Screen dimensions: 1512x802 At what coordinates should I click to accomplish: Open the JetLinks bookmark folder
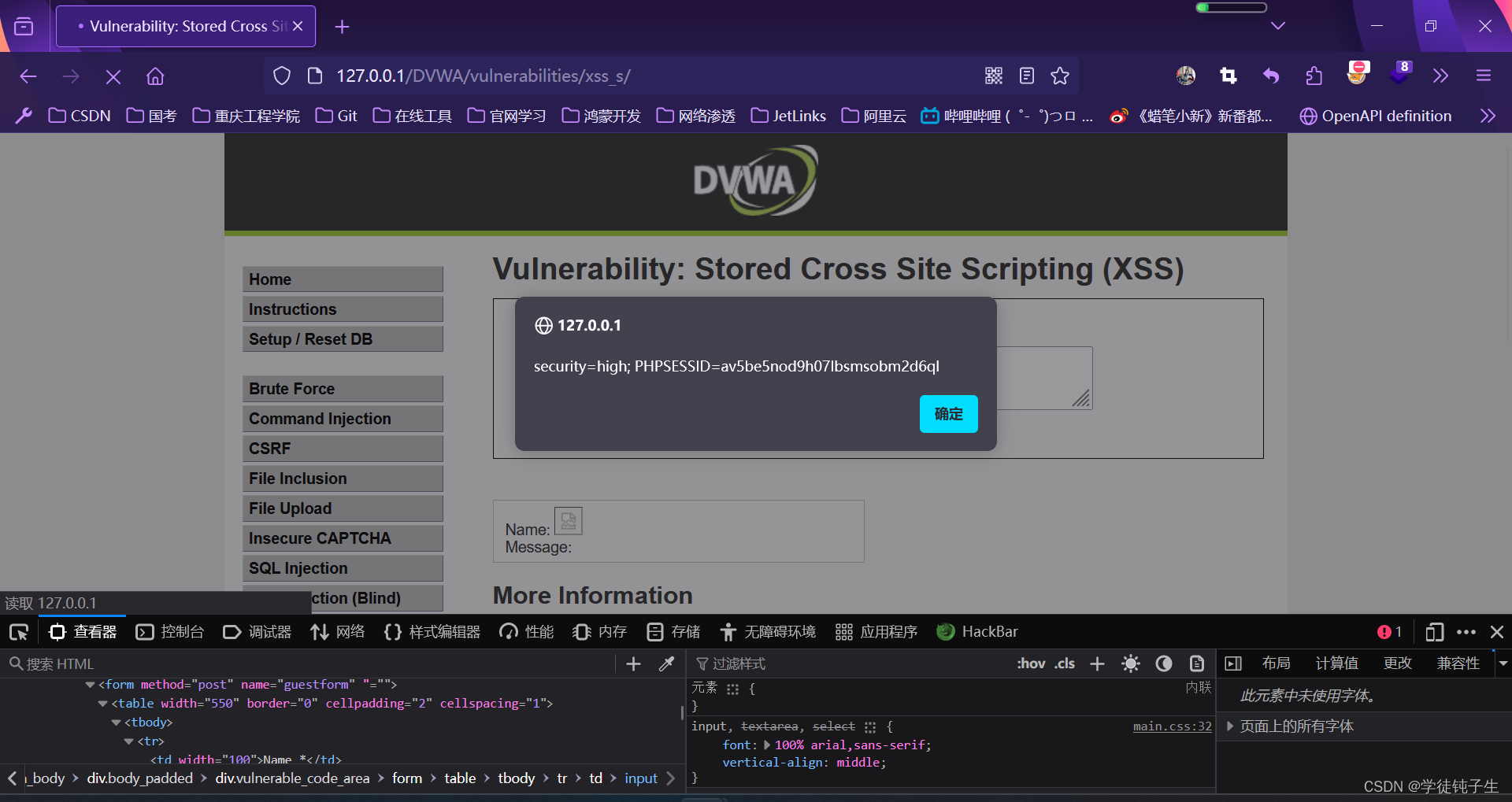pos(788,116)
